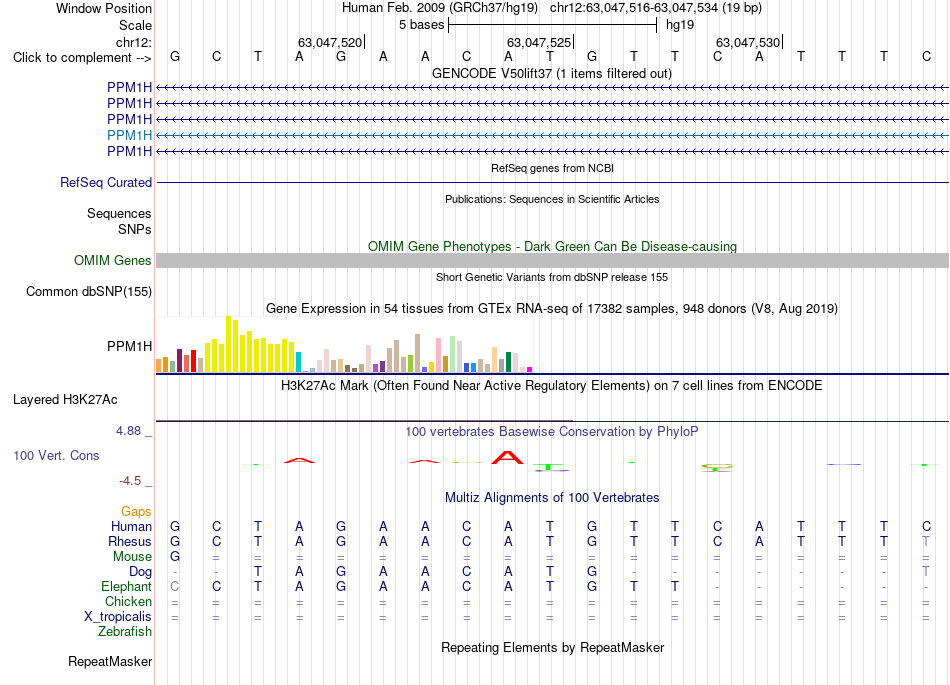Click the 'RepeatMasker' track label

pyautogui.click(x=110, y=662)
